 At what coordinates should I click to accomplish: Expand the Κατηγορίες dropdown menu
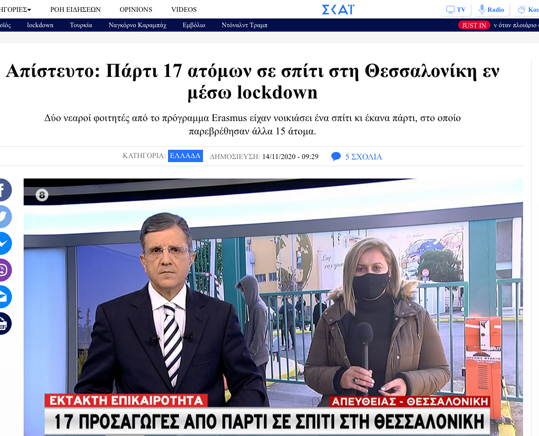tap(15, 10)
